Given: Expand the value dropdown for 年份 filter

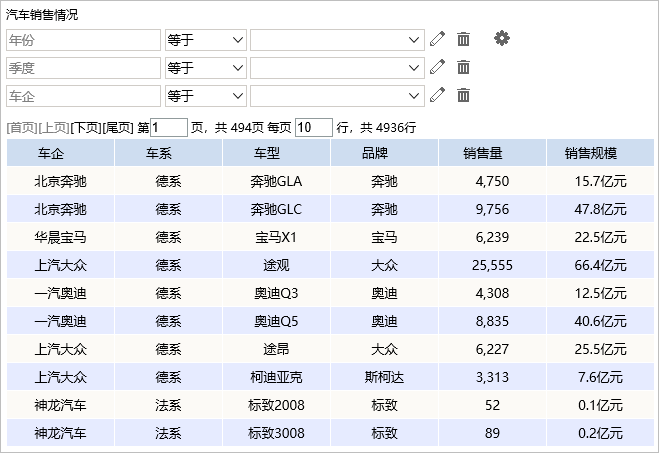Looking at the screenshot, I should click(x=337, y=40).
